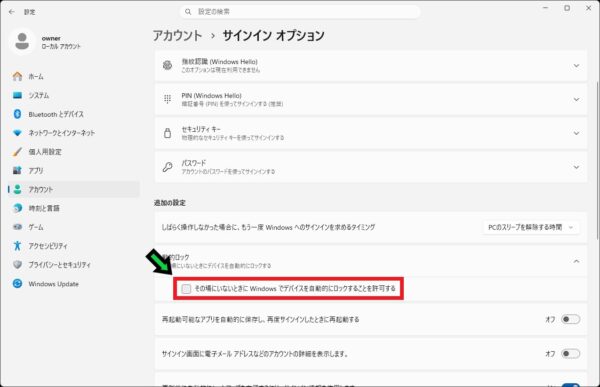Screen dimensions: 600x387
Task: Click サインイン オプション page title
Action: pos(273,36)
